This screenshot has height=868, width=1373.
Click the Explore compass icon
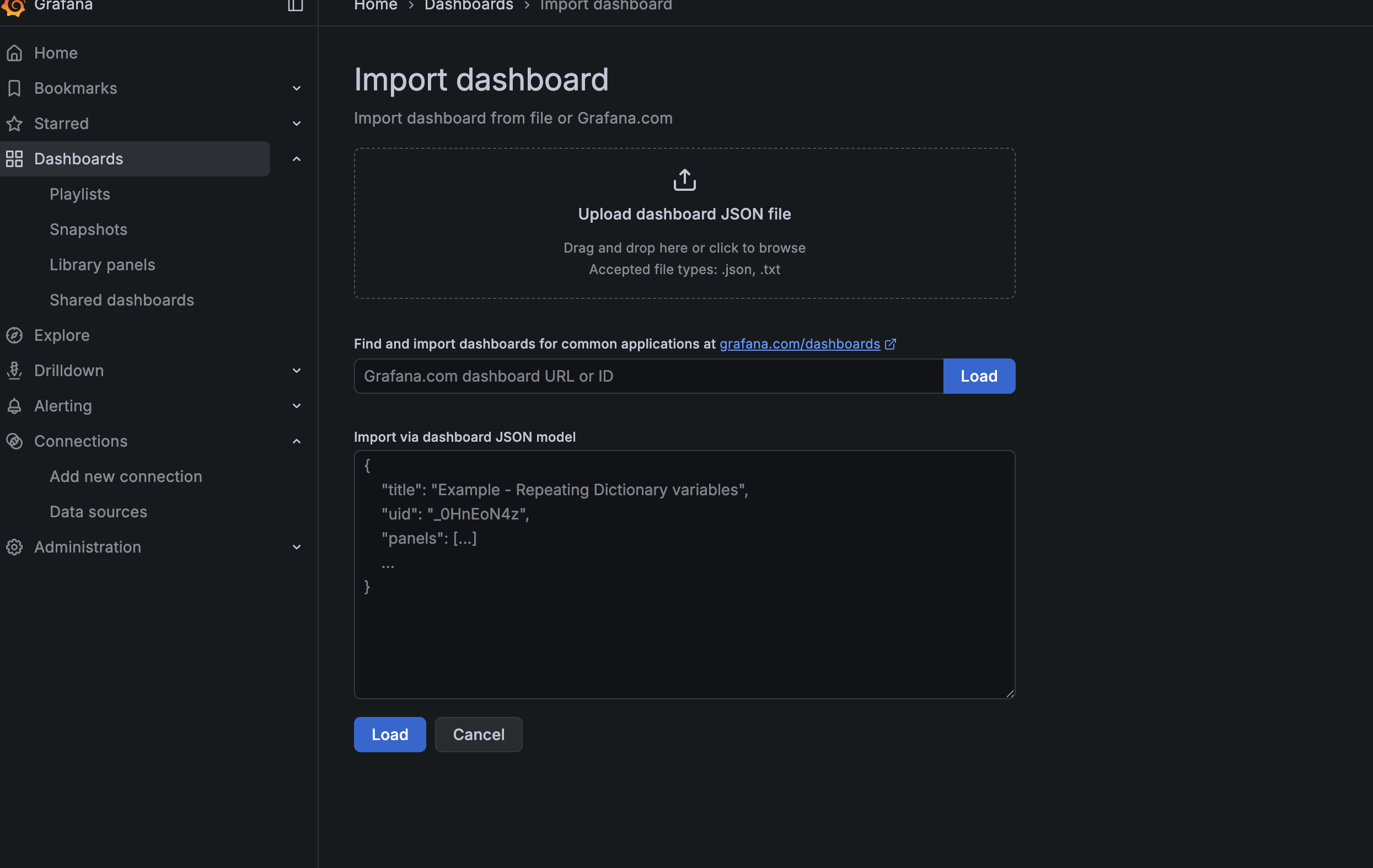(14, 335)
